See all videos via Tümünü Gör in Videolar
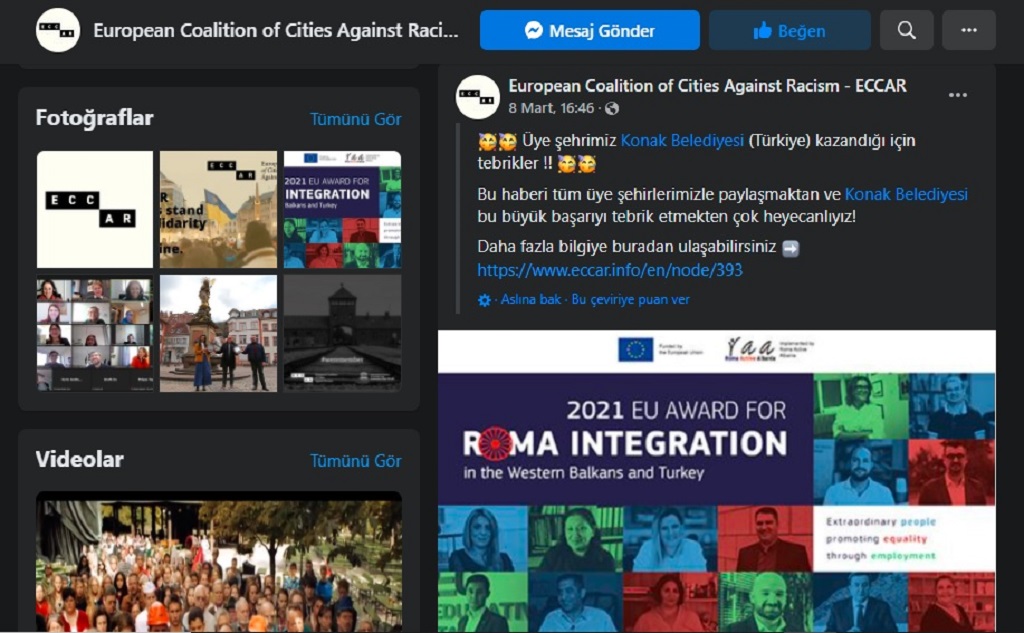This screenshot has height=633, width=1024. point(355,461)
